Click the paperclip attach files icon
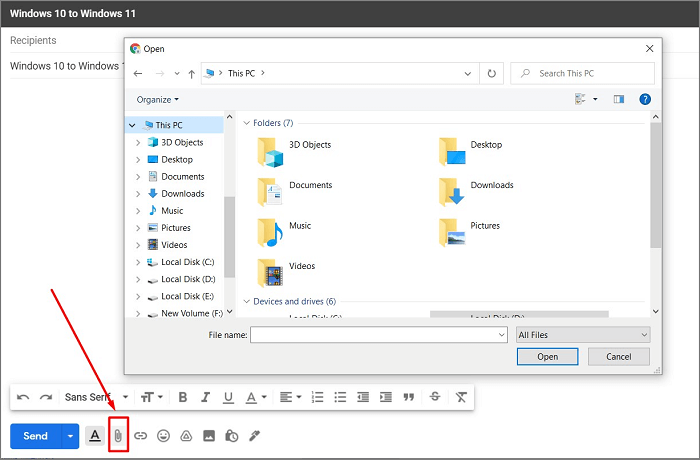The image size is (700, 460). (118, 436)
